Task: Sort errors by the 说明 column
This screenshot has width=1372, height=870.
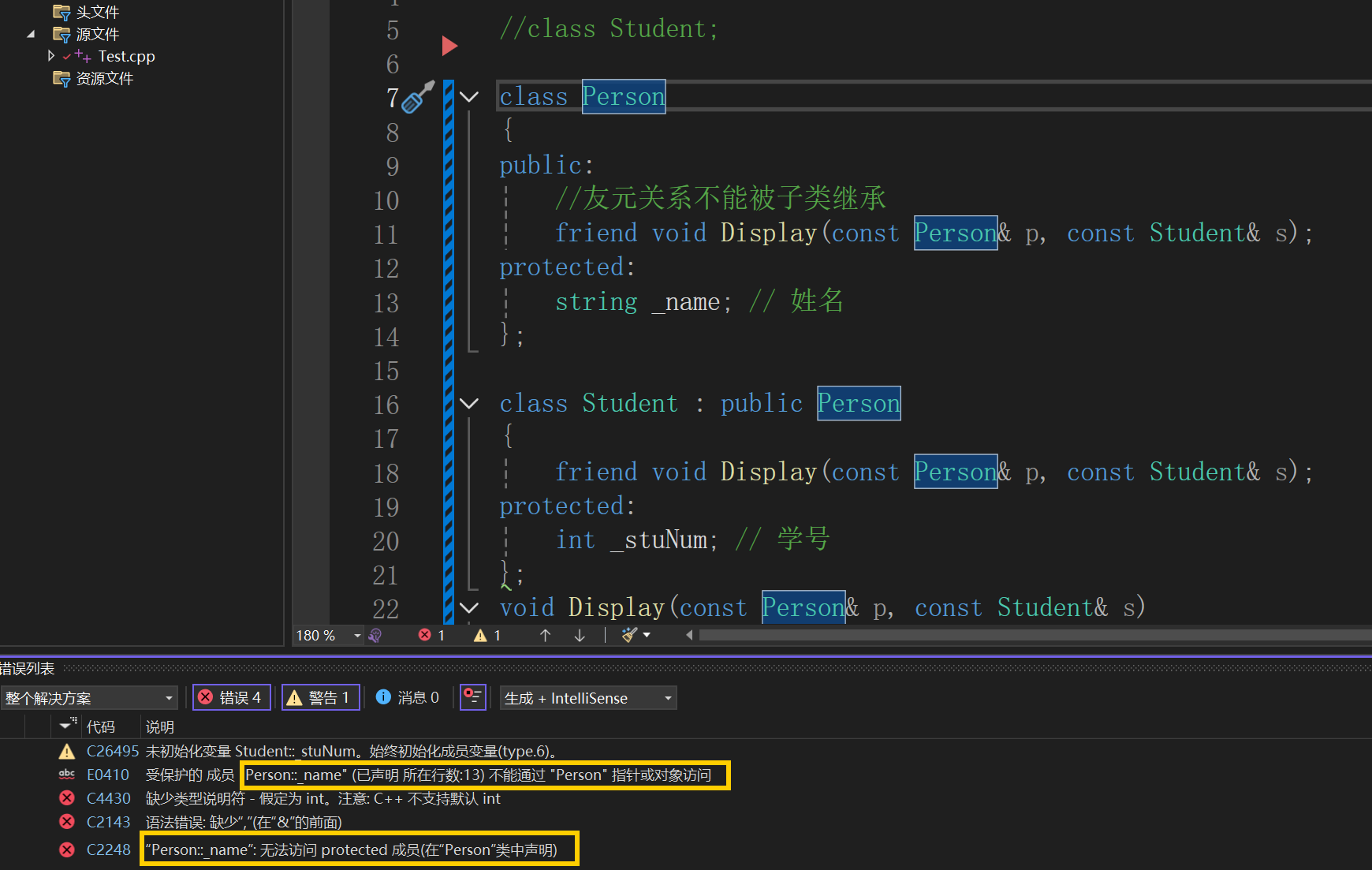Action: tap(160, 726)
